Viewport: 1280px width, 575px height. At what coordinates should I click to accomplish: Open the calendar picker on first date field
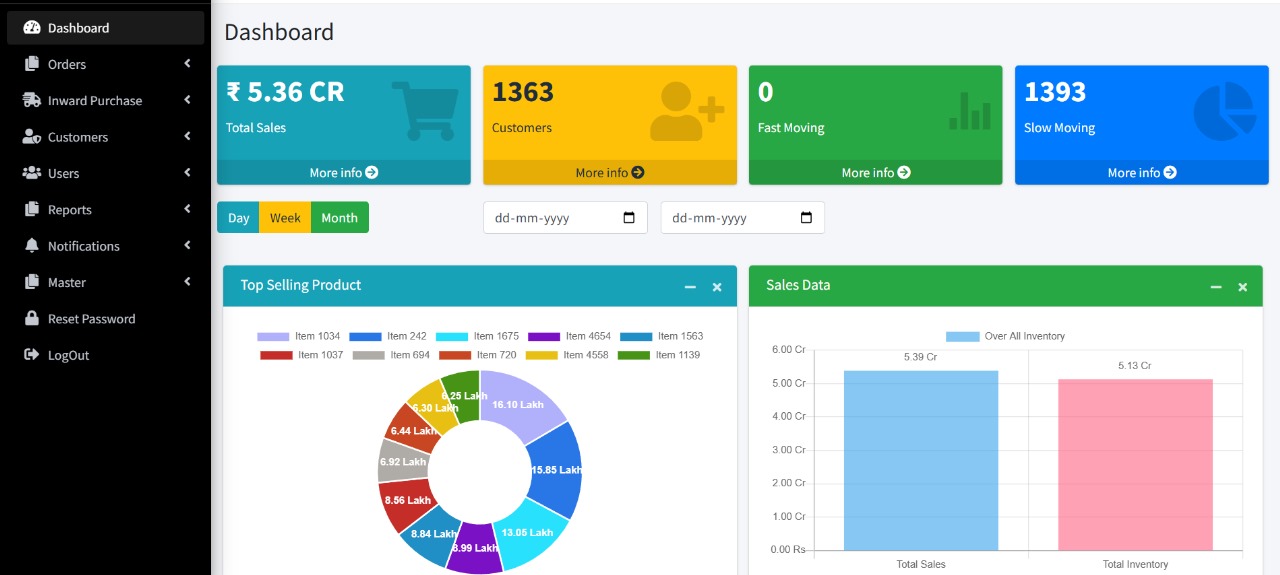pyautogui.click(x=629, y=218)
